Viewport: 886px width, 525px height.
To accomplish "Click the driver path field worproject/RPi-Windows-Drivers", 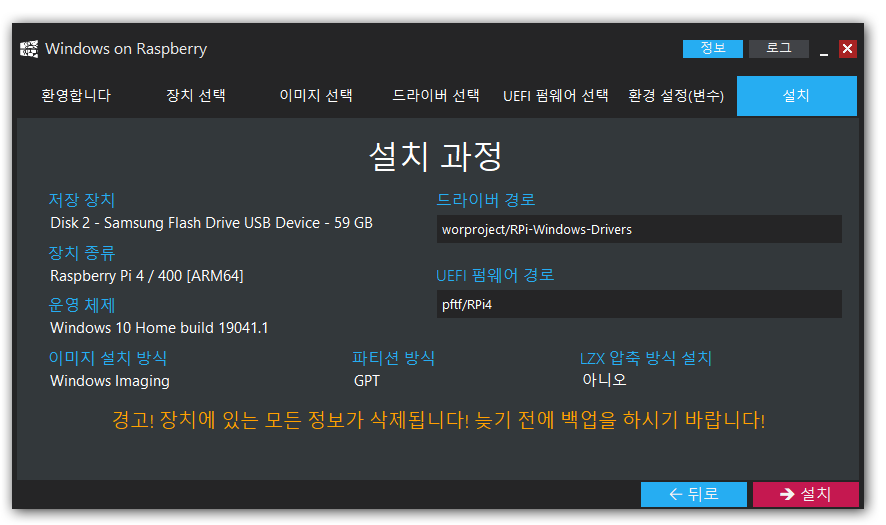I will [639, 229].
